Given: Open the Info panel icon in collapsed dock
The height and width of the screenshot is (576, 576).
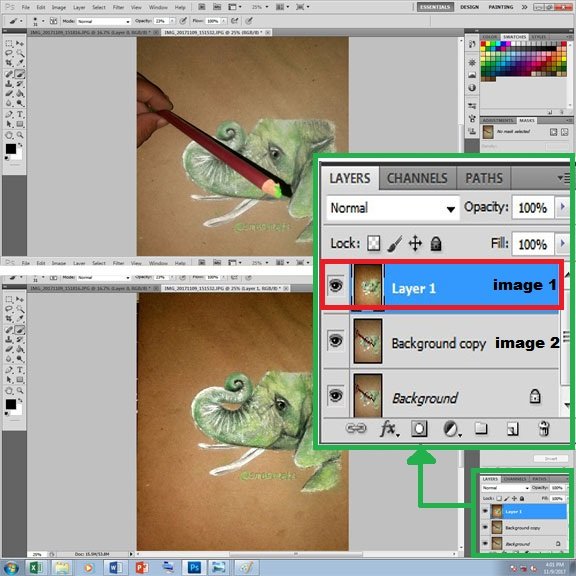Looking at the screenshot, I should [x=472, y=88].
